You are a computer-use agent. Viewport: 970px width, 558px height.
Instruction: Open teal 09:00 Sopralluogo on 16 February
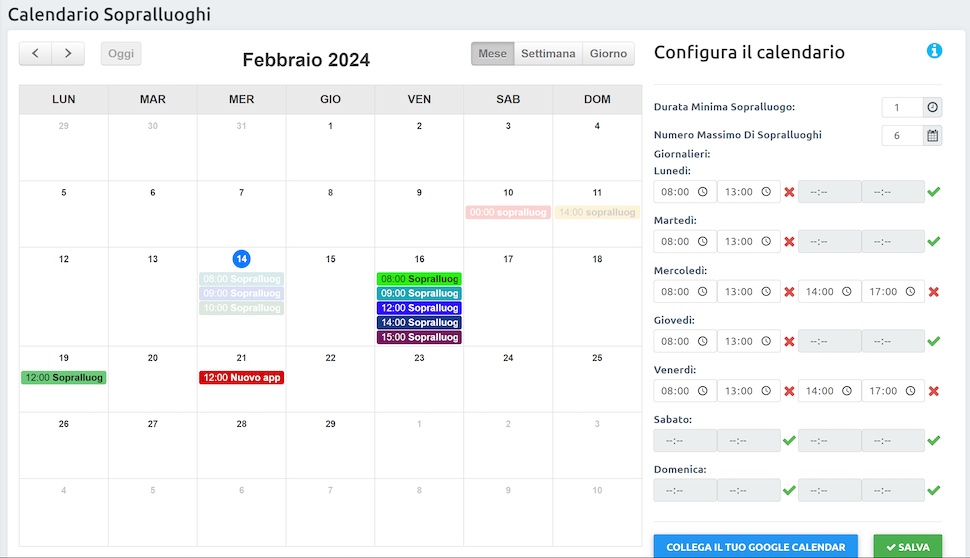pyautogui.click(x=419, y=293)
